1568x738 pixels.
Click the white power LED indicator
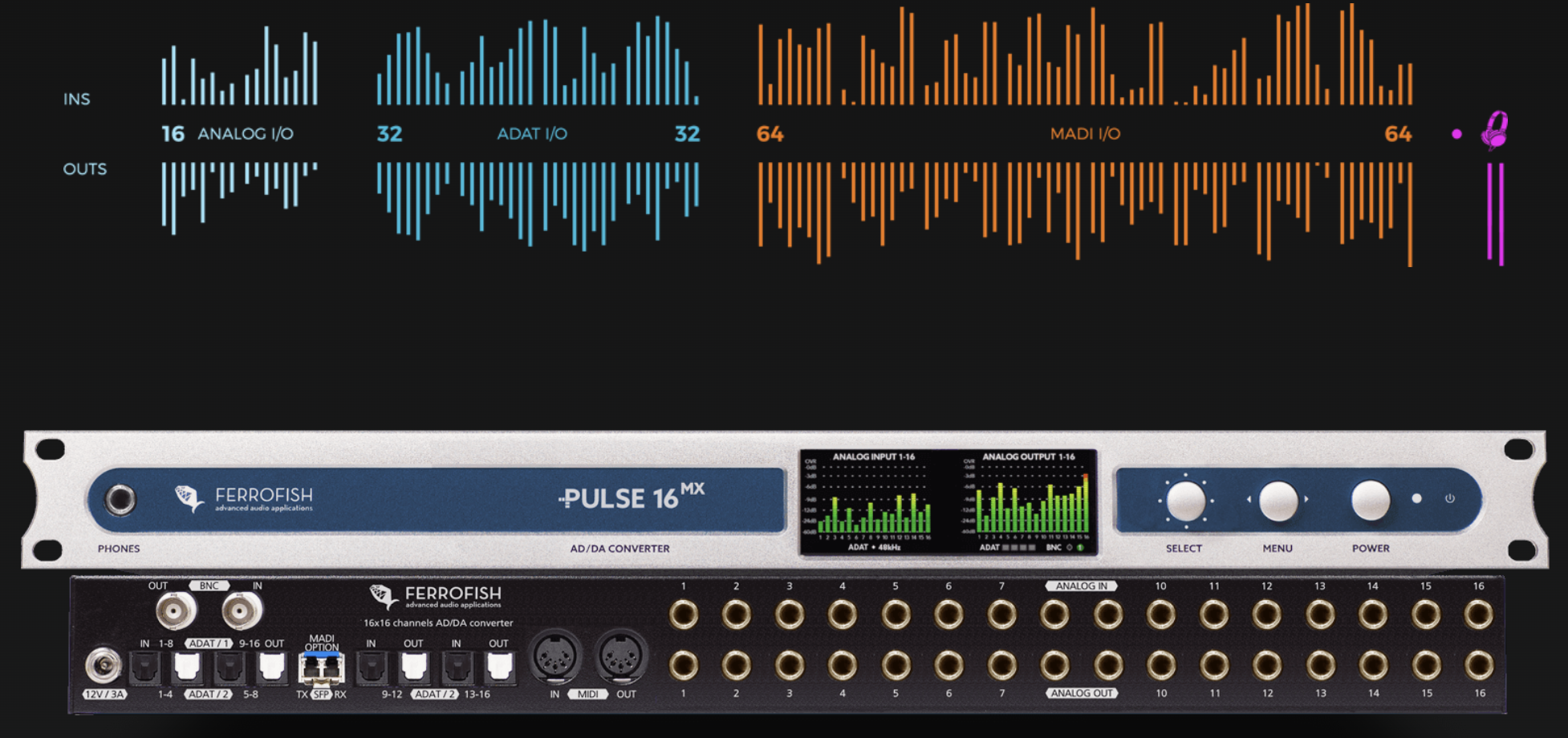pos(1417,498)
